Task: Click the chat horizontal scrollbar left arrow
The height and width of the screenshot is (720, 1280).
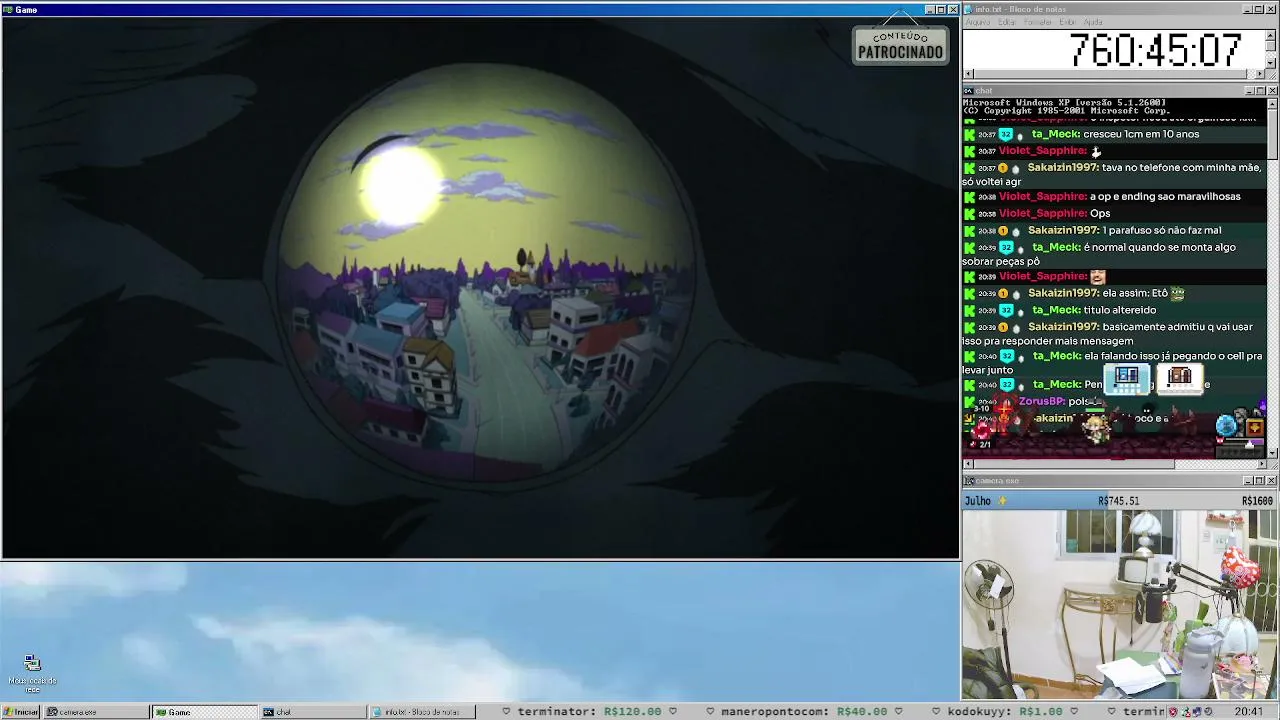Action: click(968, 464)
